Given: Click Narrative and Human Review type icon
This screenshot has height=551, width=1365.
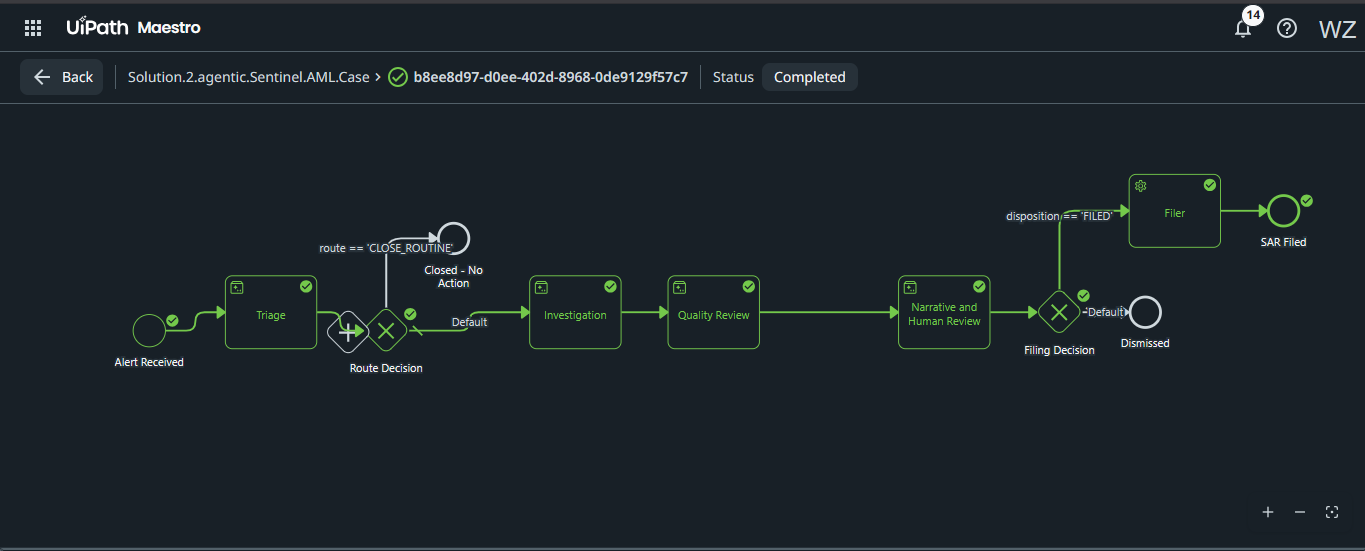Looking at the screenshot, I should [x=910, y=288].
